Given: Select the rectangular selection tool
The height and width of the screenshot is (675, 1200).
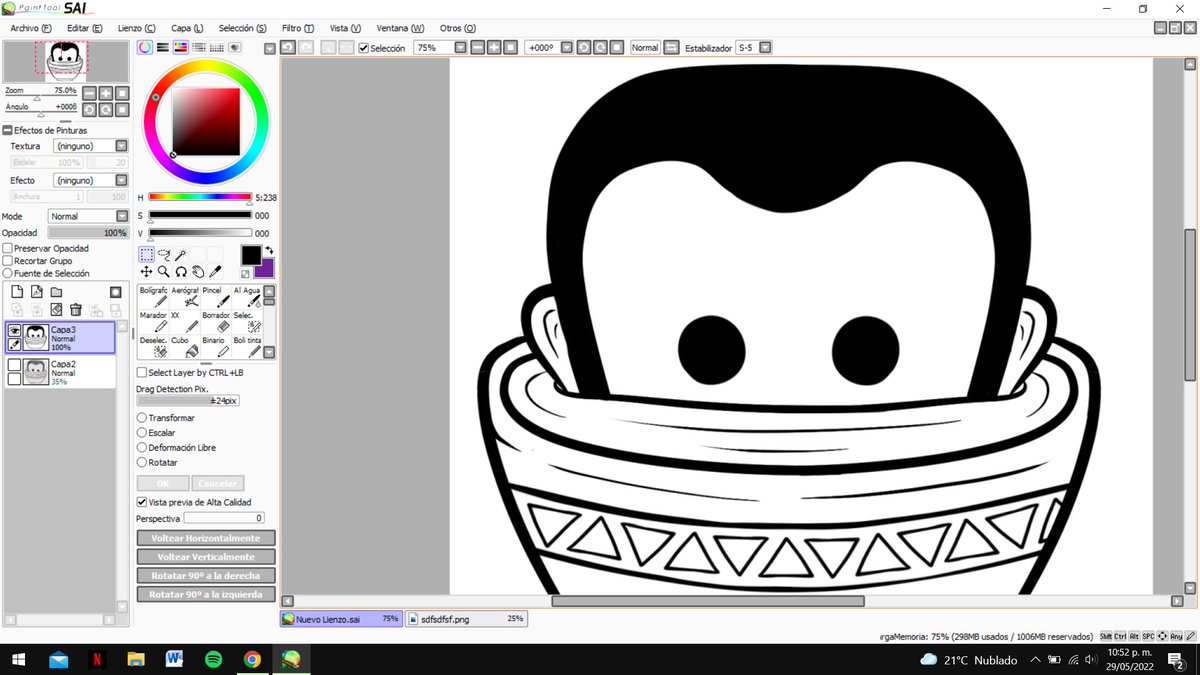Looking at the screenshot, I should point(146,255).
